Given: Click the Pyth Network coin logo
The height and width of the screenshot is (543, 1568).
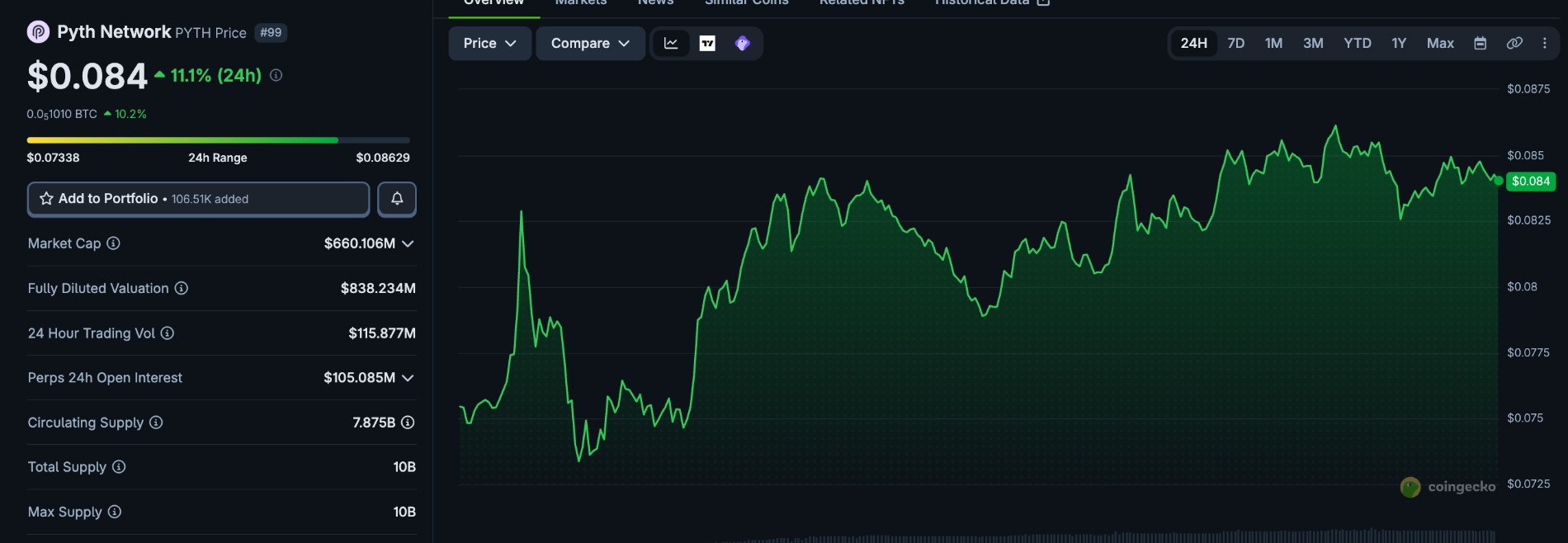Looking at the screenshot, I should tap(38, 32).
